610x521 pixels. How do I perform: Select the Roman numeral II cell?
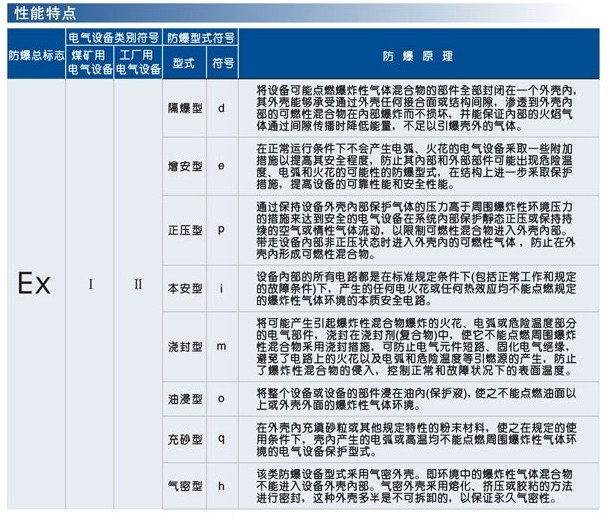pos(138,284)
